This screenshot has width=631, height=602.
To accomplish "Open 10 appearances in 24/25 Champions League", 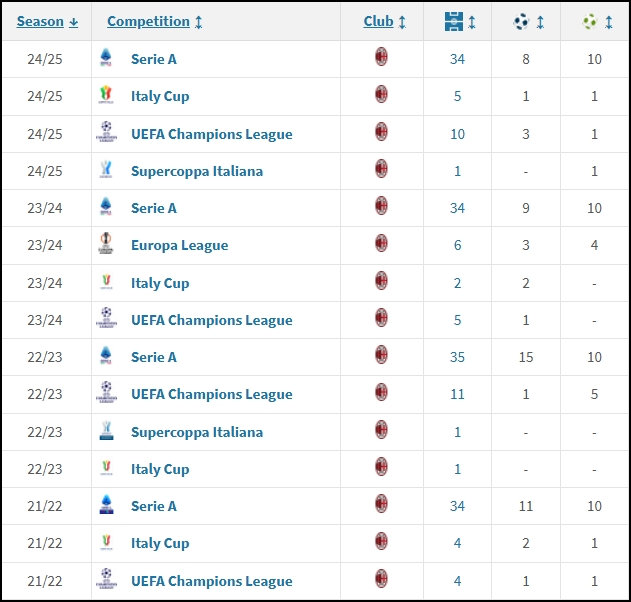I will click(x=457, y=134).
